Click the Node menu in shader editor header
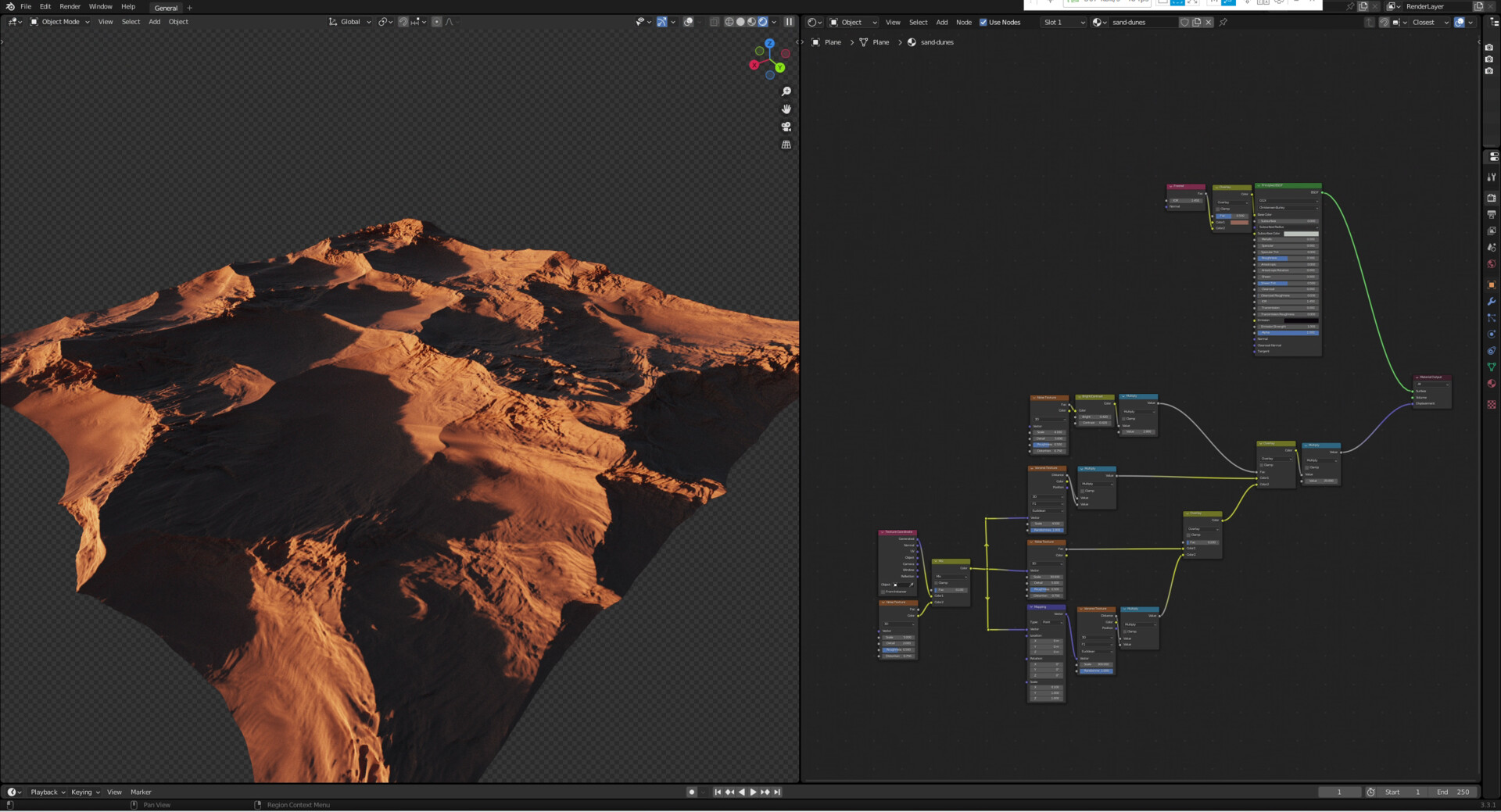The width and height of the screenshot is (1501, 812). (964, 22)
